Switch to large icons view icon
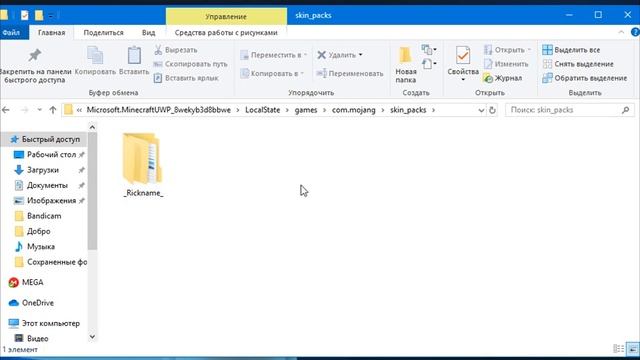This screenshot has width=640, height=360. (633, 349)
